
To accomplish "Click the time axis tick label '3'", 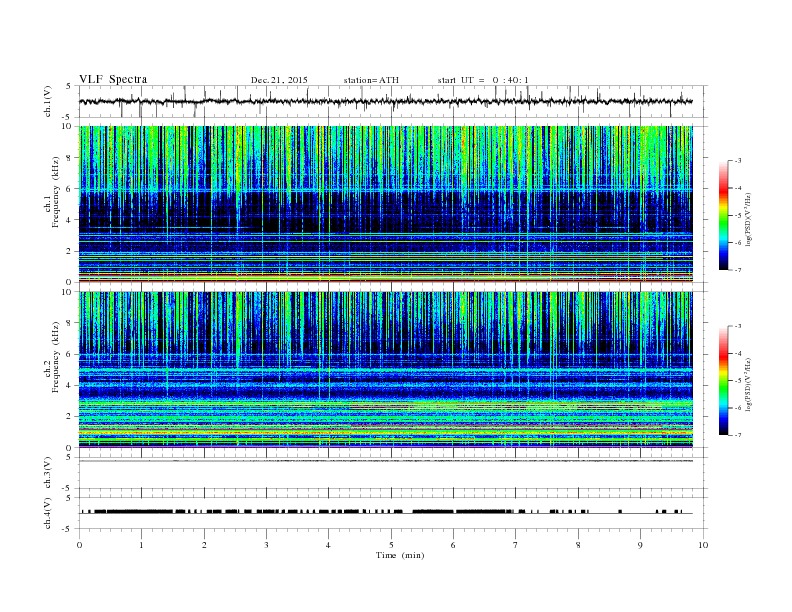I will pyautogui.click(x=266, y=545).
